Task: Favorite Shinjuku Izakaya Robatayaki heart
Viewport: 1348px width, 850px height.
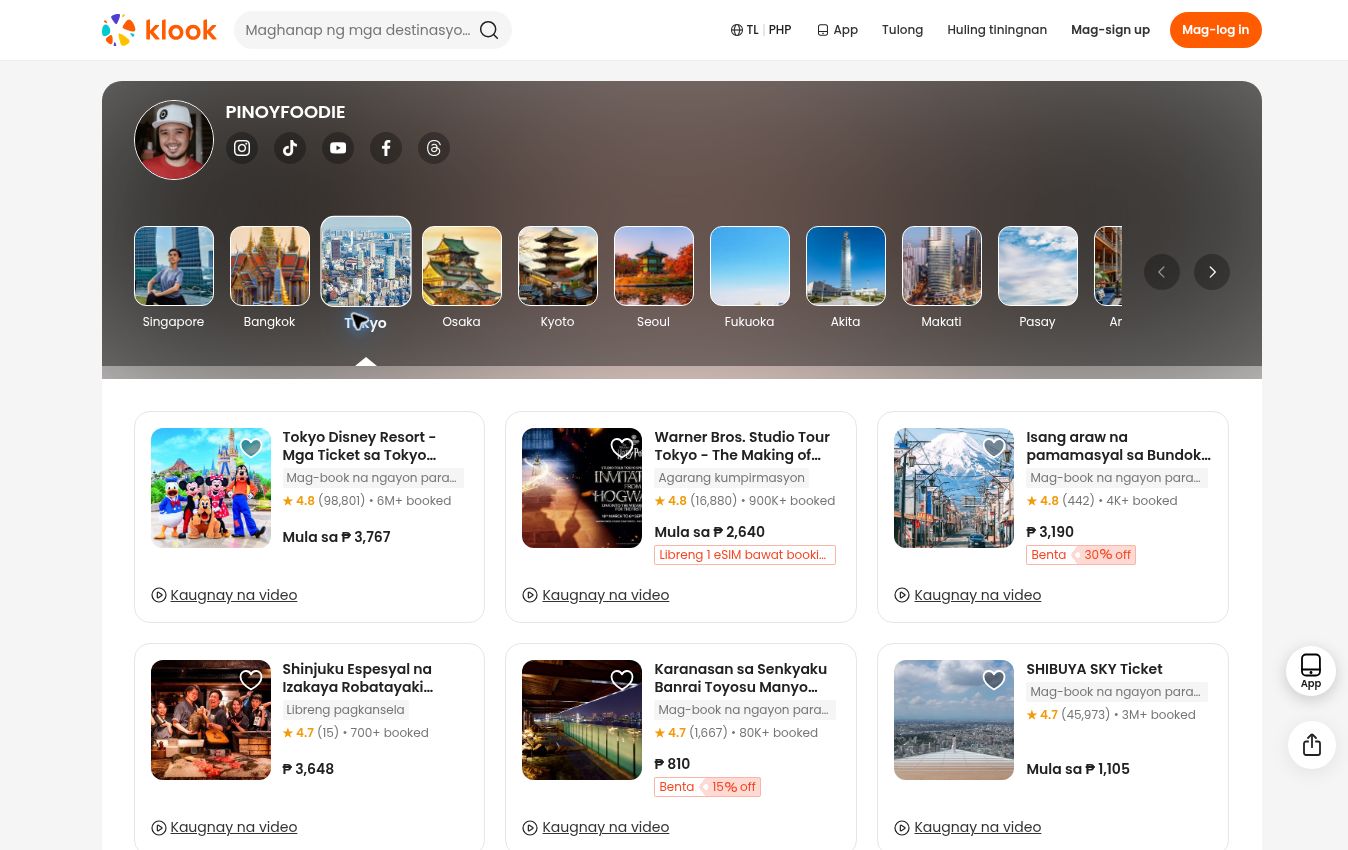Action: 251,680
